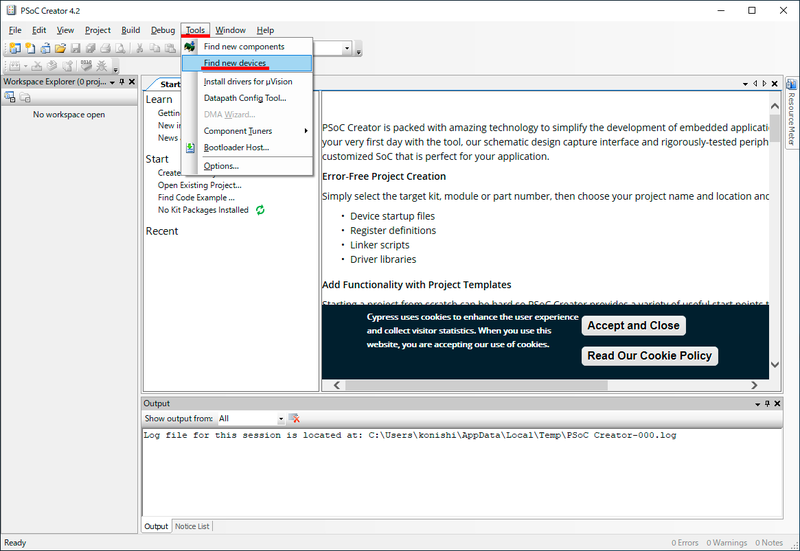
Task: Click the Program device chip icon
Action: pos(86,65)
